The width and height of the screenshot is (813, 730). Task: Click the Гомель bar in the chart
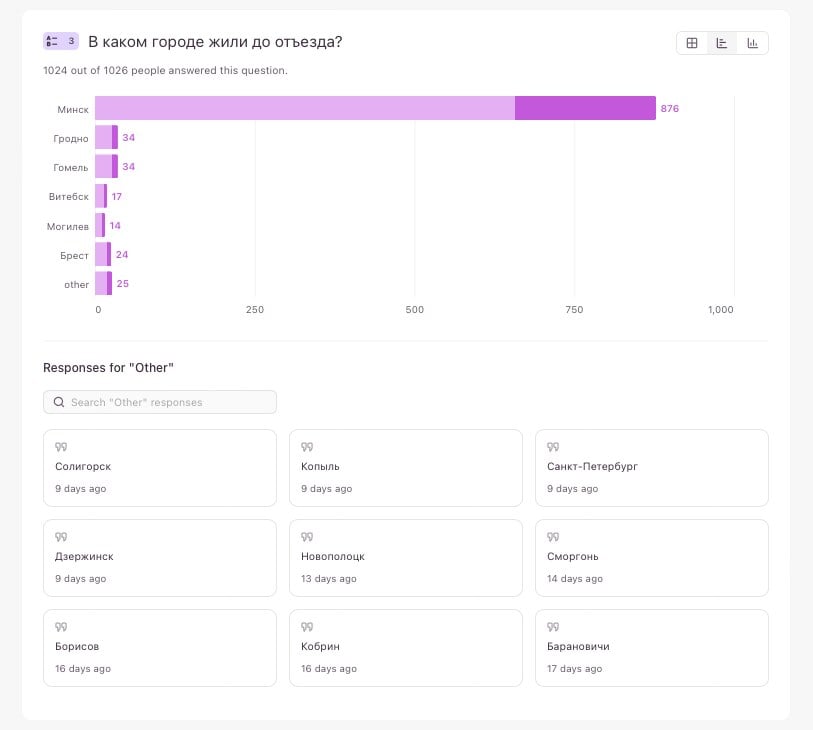106,167
